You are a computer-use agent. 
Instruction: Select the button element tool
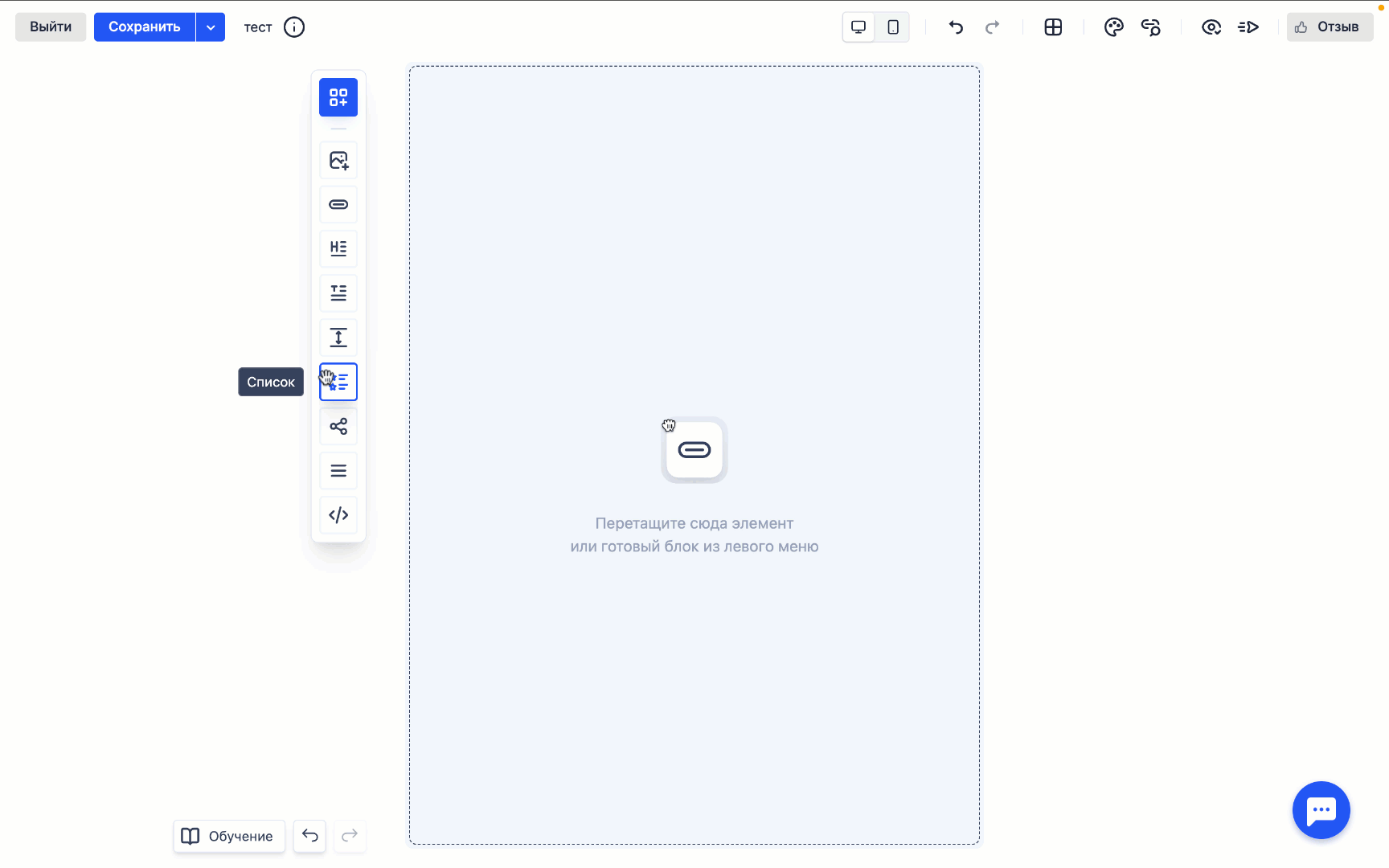pyautogui.click(x=338, y=204)
